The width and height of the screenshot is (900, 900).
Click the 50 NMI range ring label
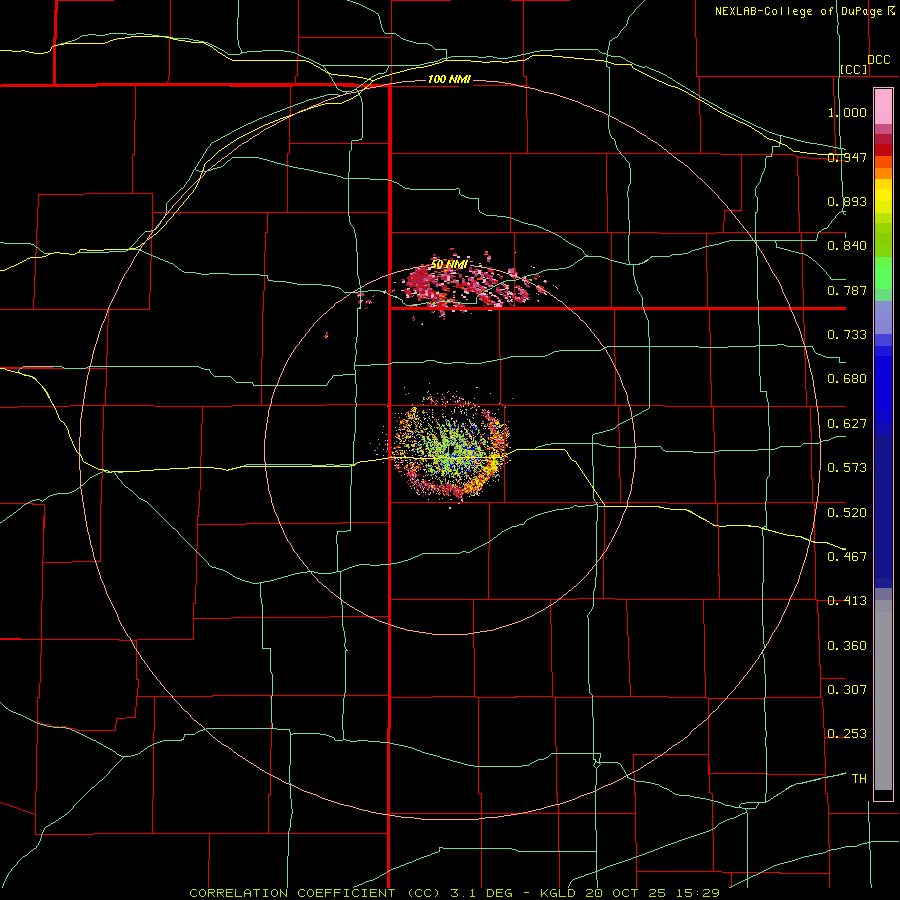449,264
